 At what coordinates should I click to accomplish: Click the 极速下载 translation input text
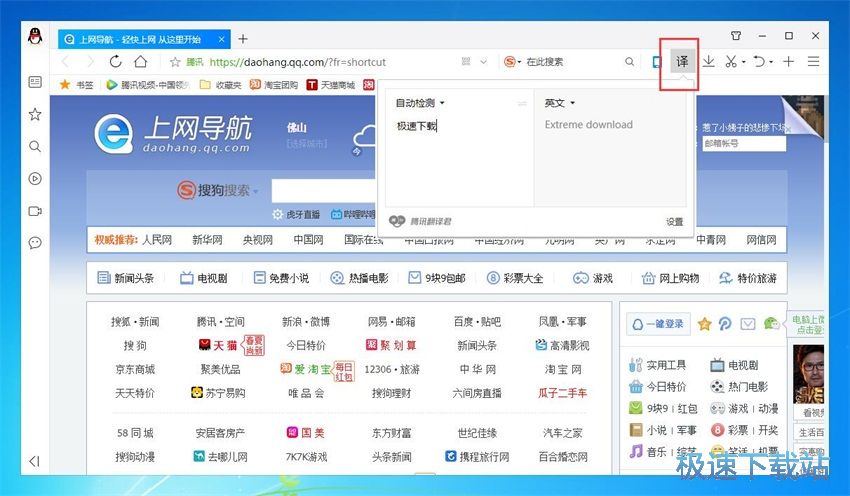pos(416,126)
